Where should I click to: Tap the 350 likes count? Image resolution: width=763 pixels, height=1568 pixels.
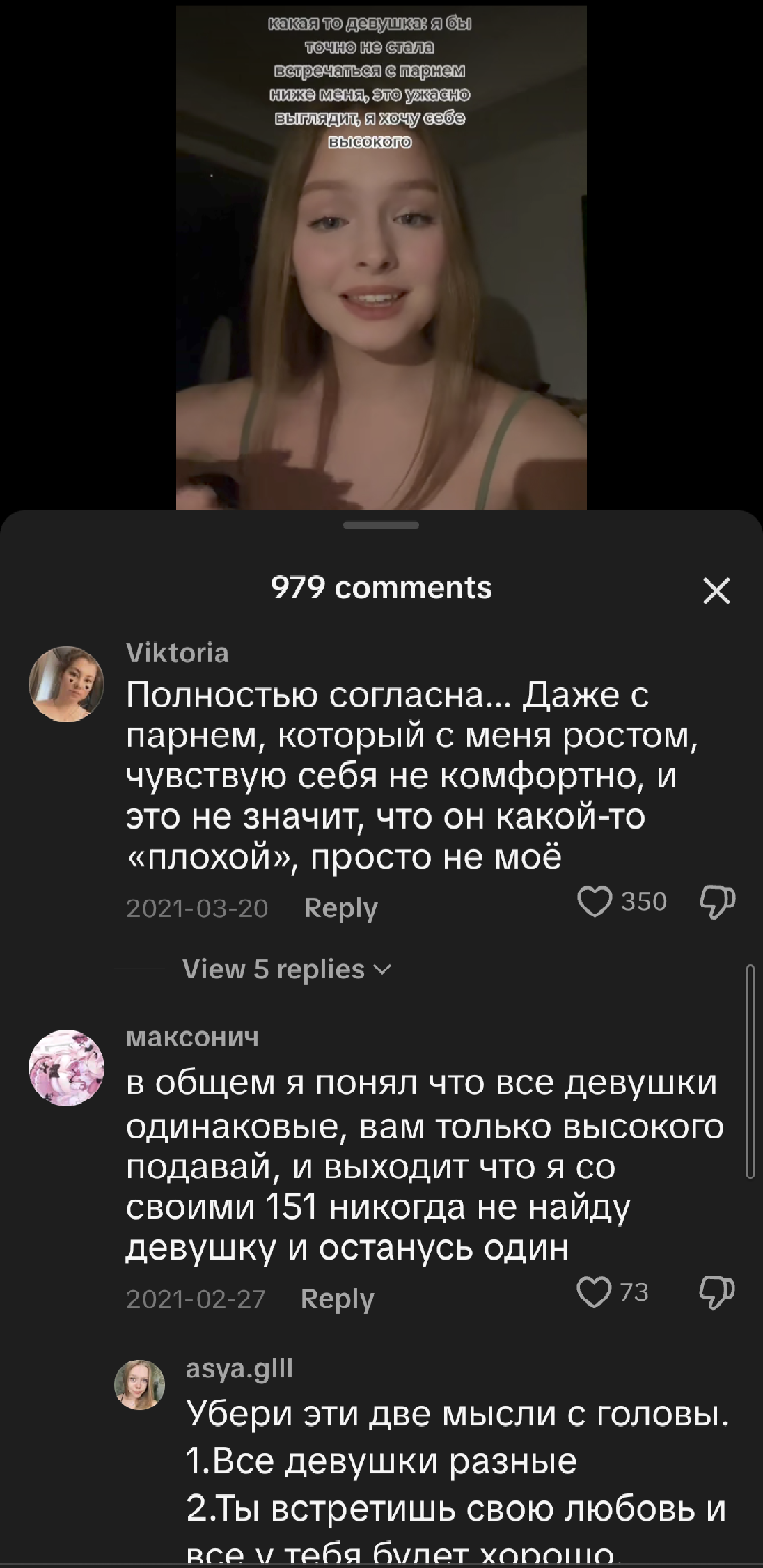click(644, 902)
